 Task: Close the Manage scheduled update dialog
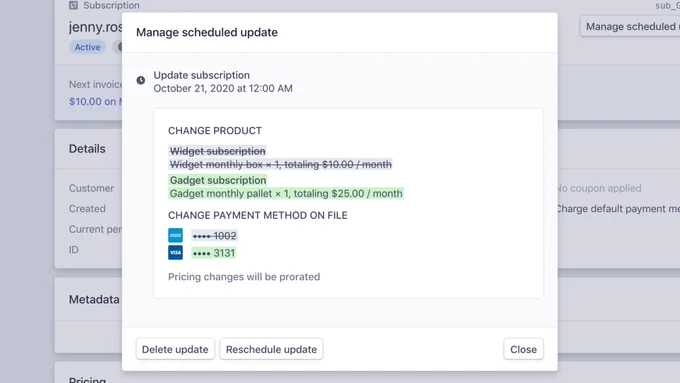click(x=523, y=349)
